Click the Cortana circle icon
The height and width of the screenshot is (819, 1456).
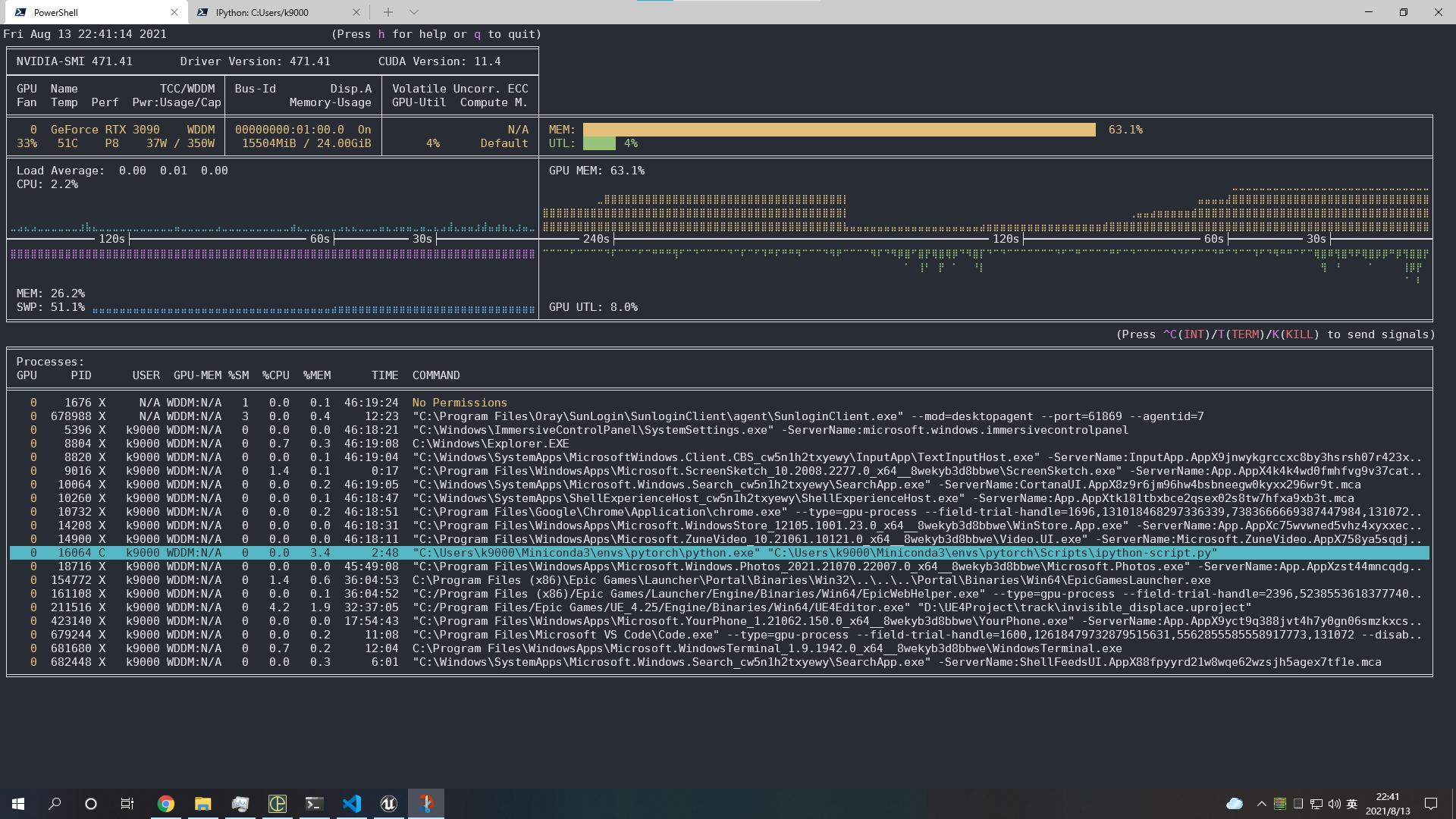point(91,804)
